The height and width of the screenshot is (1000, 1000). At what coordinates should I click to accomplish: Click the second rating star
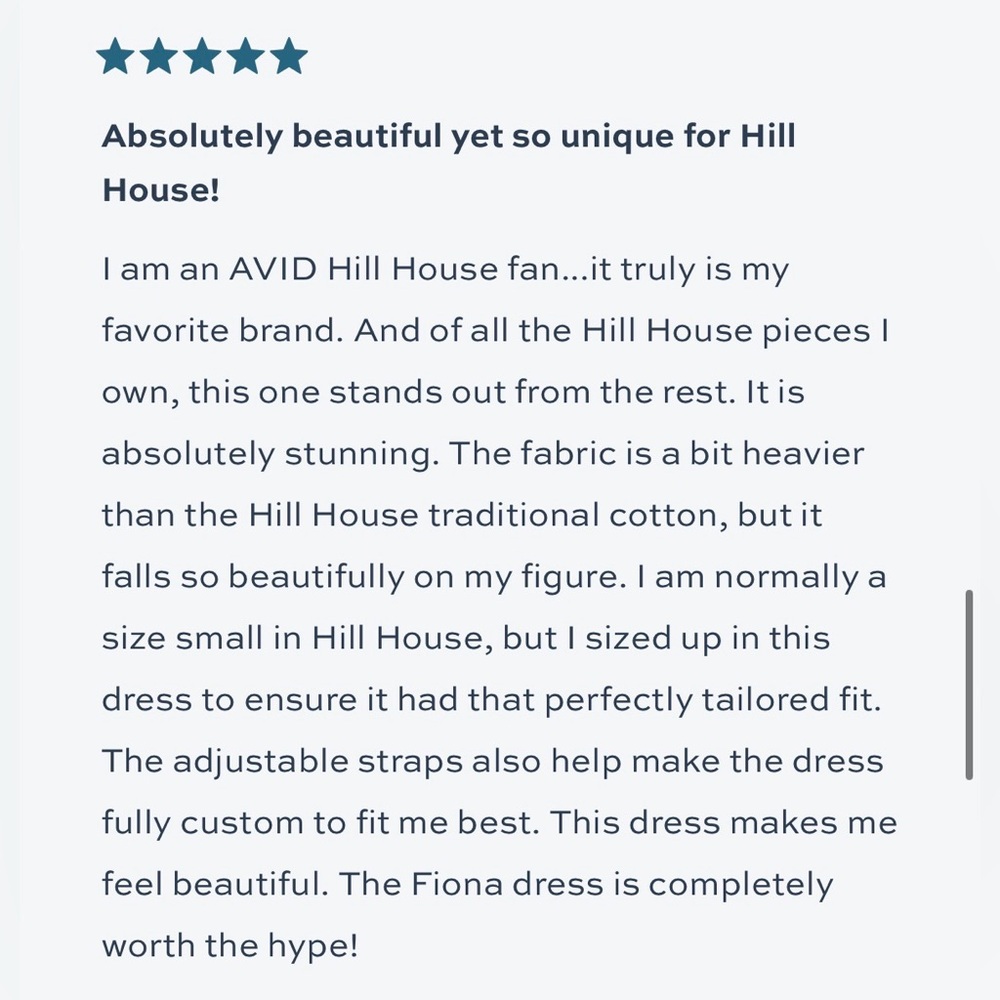pos(158,56)
